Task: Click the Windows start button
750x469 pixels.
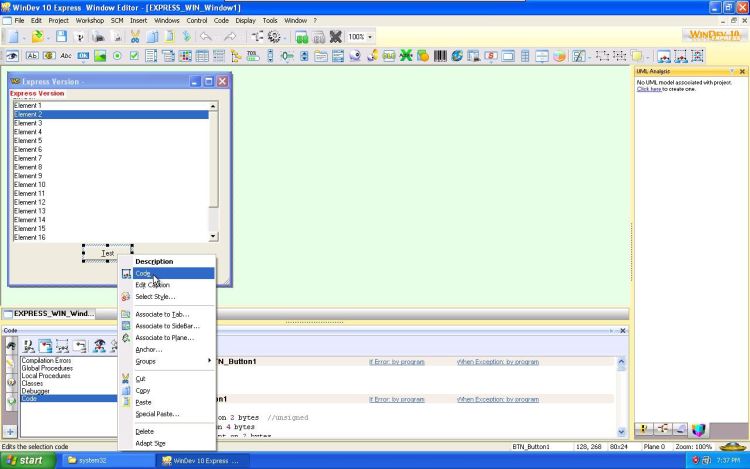Action: [x=28, y=460]
